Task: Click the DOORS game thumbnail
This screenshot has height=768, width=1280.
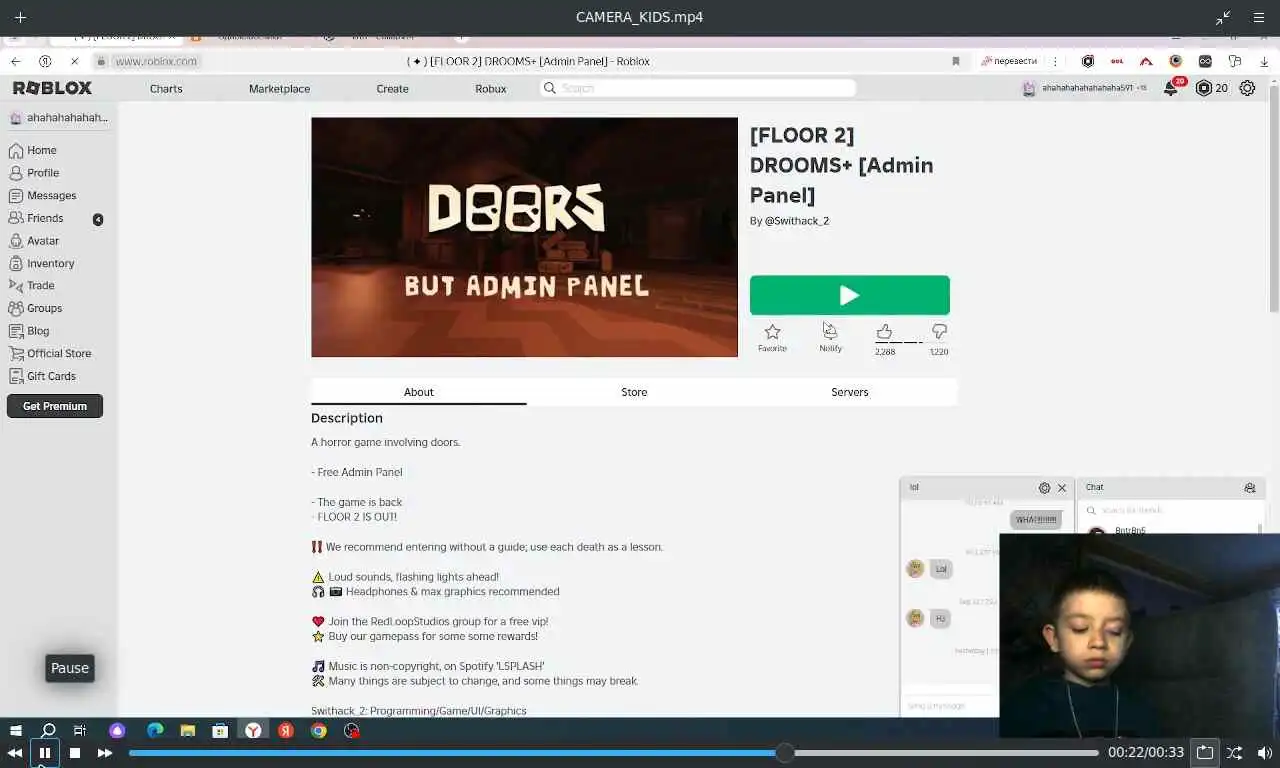Action: tap(524, 237)
